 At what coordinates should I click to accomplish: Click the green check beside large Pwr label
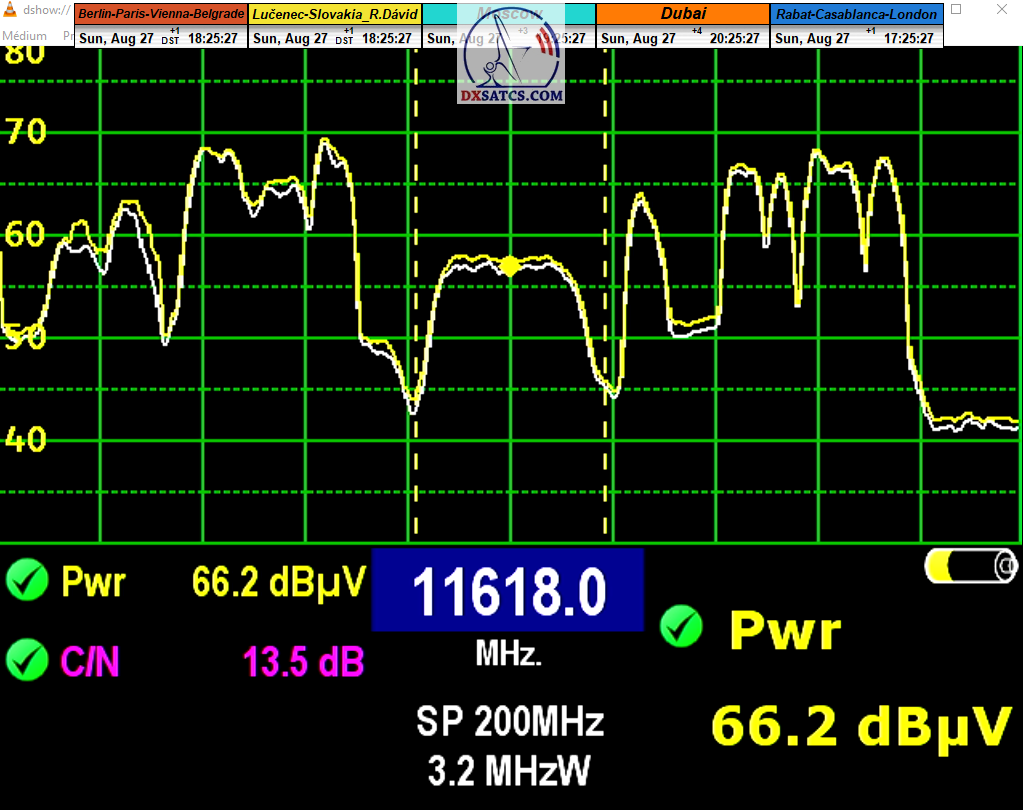pos(682,627)
